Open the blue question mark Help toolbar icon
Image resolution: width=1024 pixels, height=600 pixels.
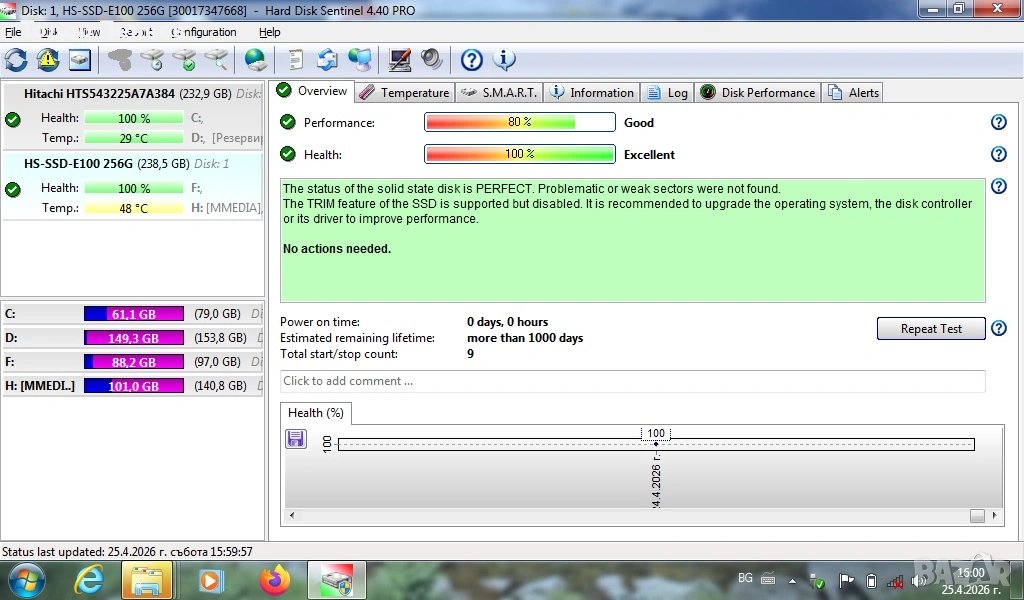point(472,60)
